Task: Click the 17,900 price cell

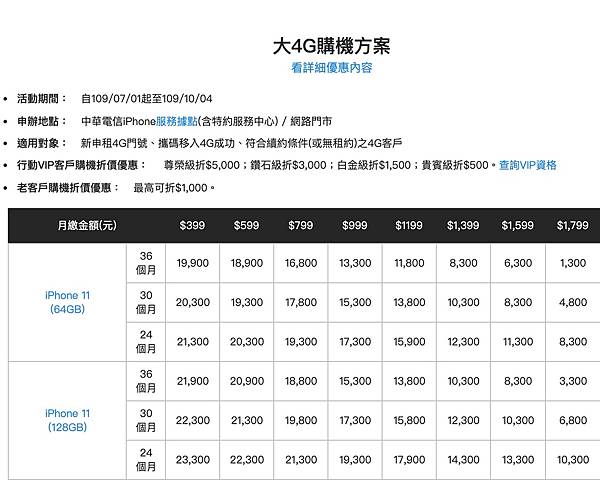Action: pyautogui.click(x=409, y=460)
